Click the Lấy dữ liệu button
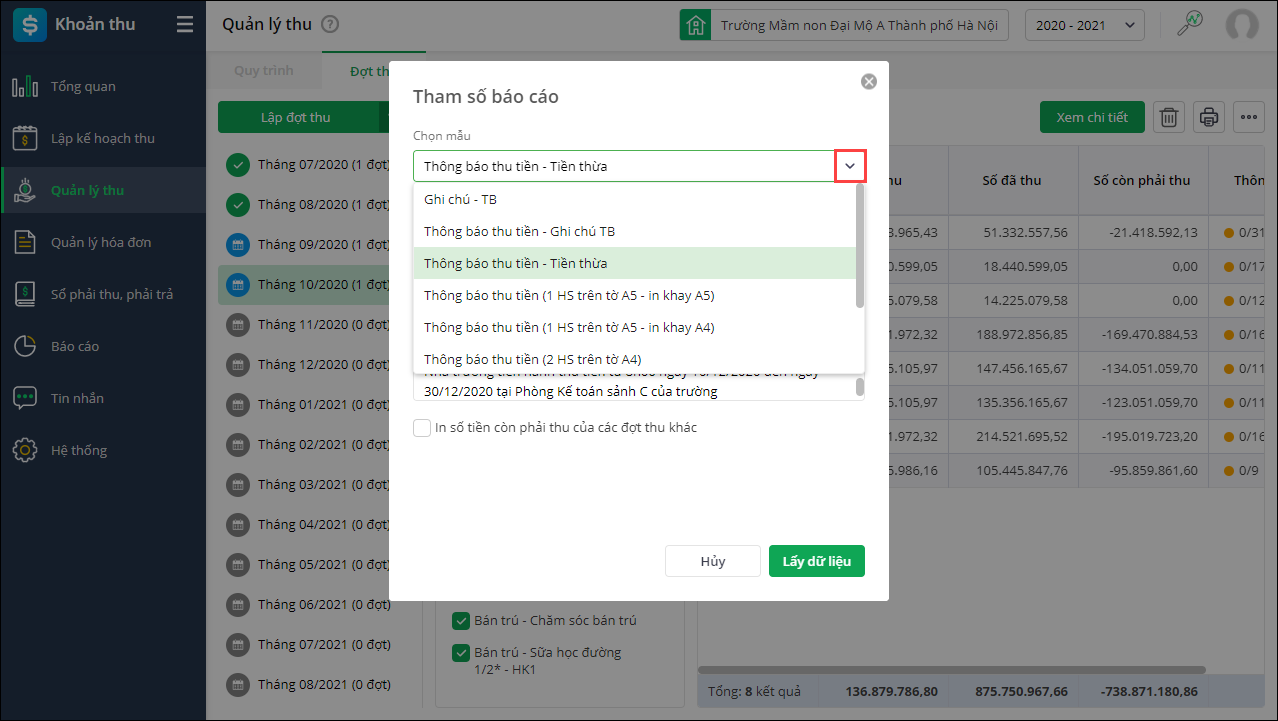 pyautogui.click(x=816, y=561)
